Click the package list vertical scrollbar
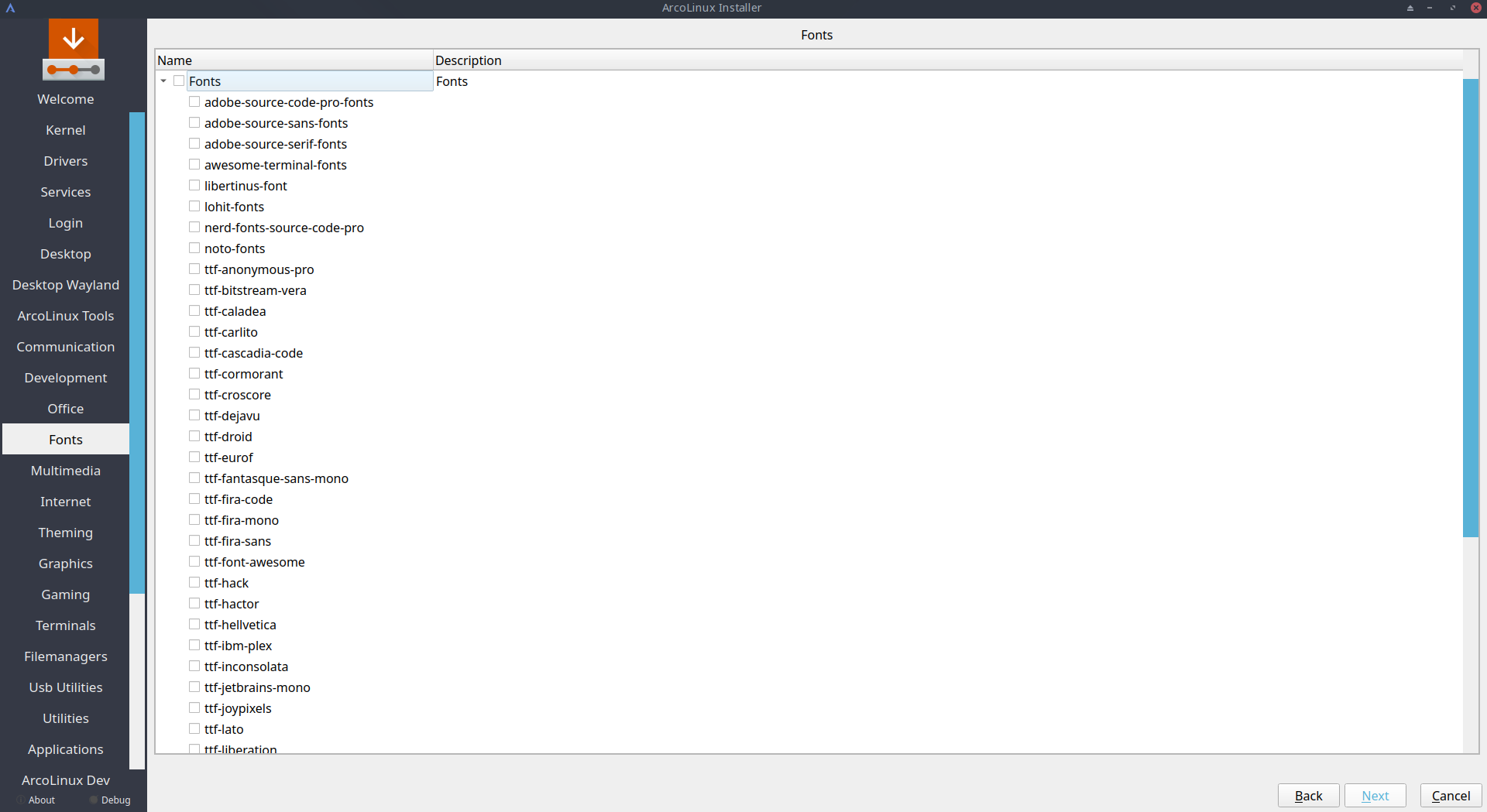The image size is (1487, 812). tap(1471, 307)
